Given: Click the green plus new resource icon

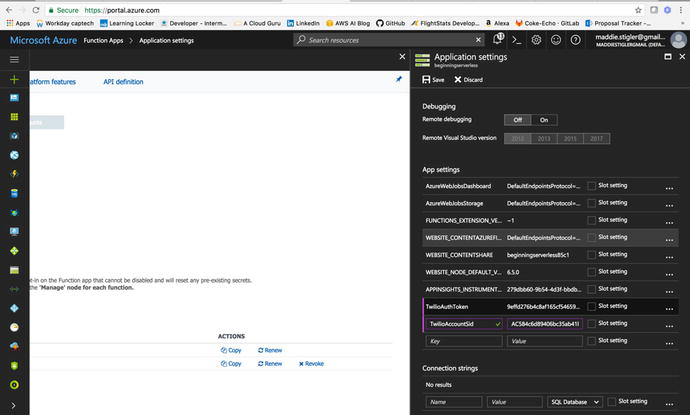Looking at the screenshot, I should (x=14, y=78).
